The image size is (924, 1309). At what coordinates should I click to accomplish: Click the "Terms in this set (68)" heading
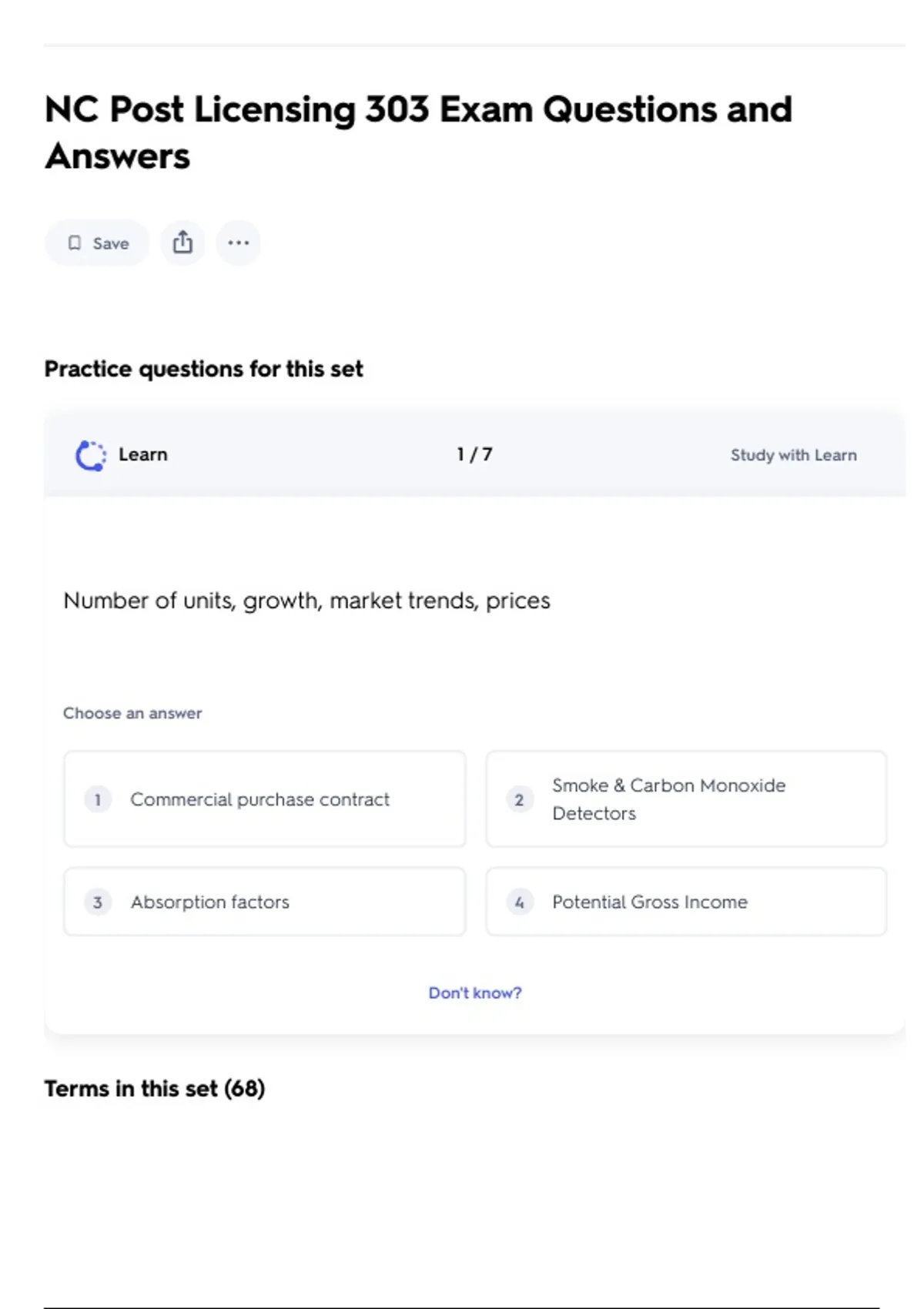pyautogui.click(x=155, y=1088)
